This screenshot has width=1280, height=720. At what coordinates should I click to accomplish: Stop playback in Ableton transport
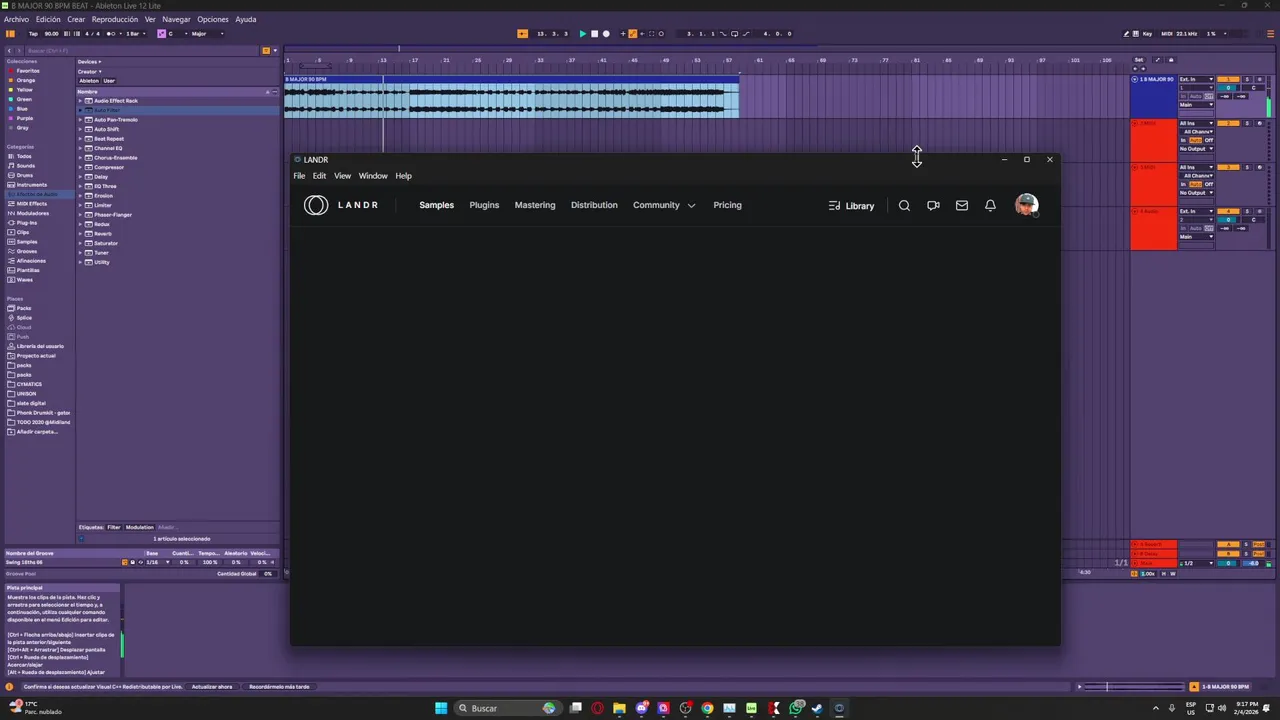(594, 34)
